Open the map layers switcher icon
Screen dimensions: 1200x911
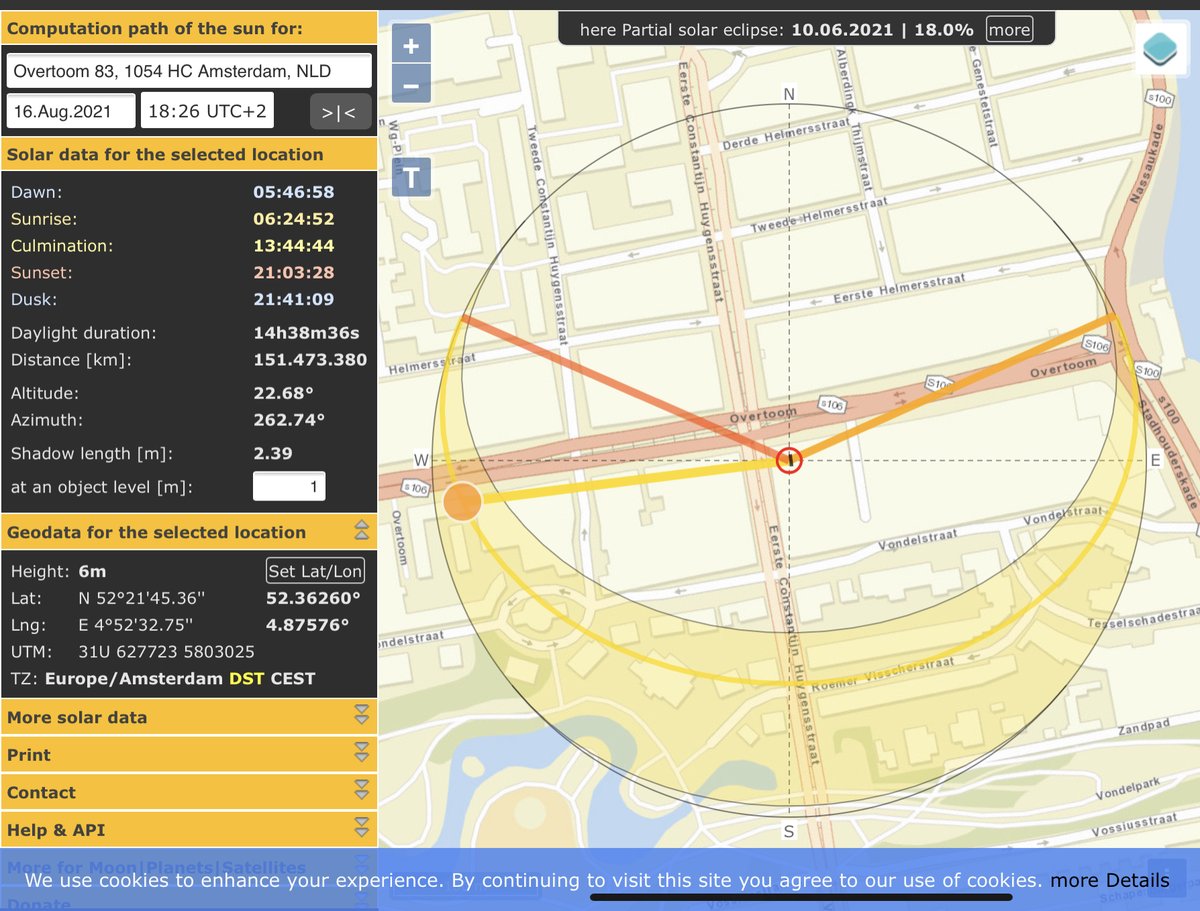coord(1161,48)
